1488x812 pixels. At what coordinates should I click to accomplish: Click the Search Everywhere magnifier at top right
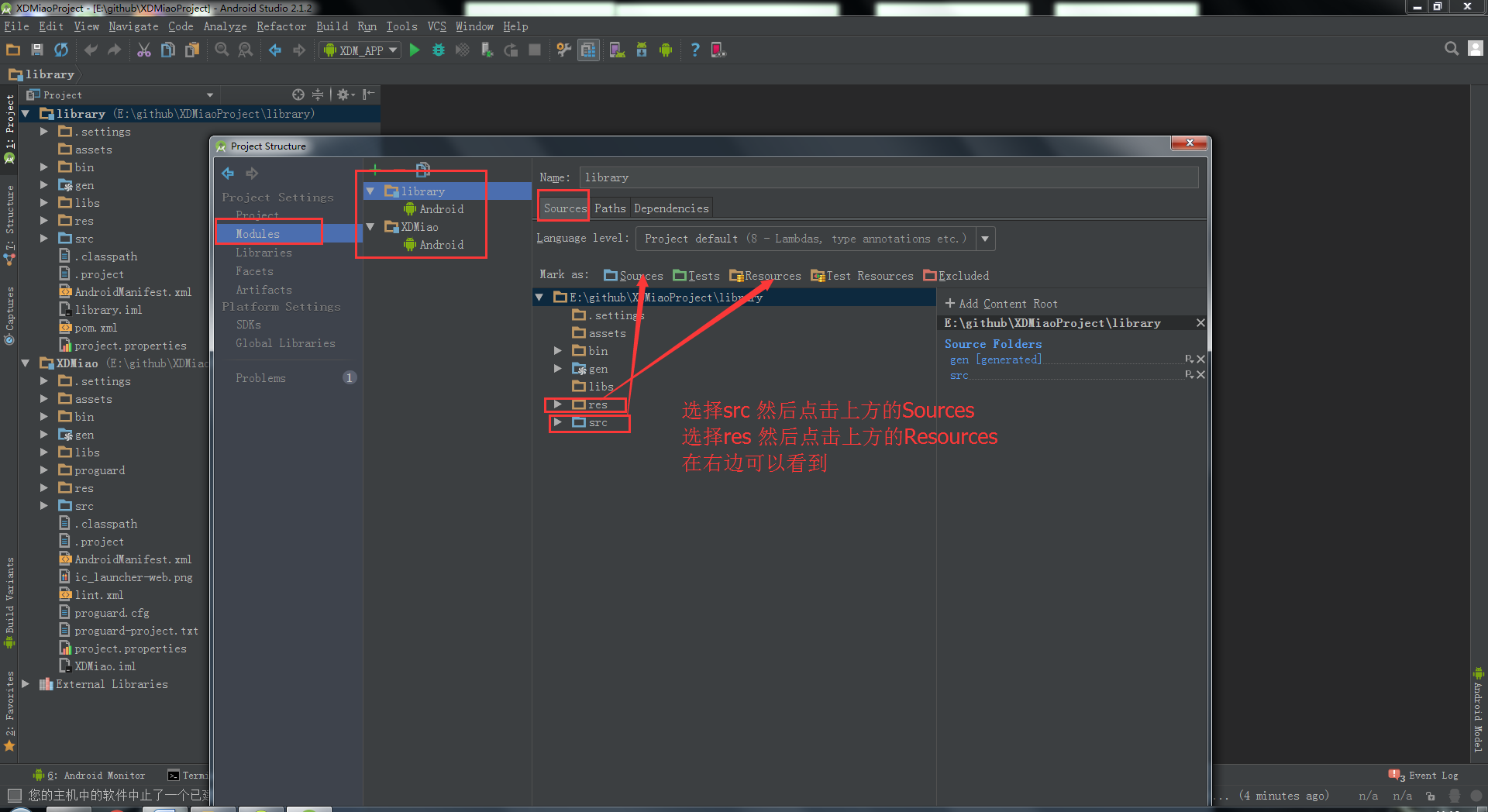[x=1452, y=49]
